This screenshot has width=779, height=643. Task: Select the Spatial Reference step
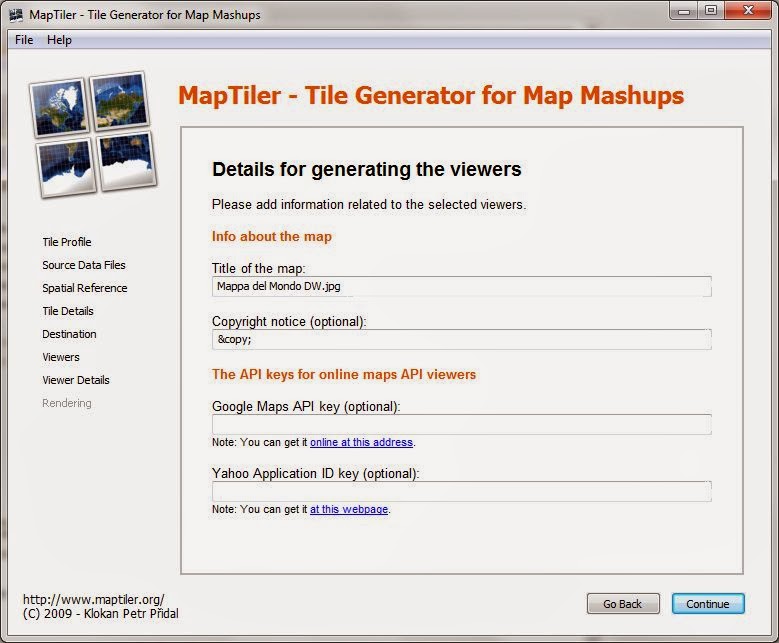click(84, 288)
